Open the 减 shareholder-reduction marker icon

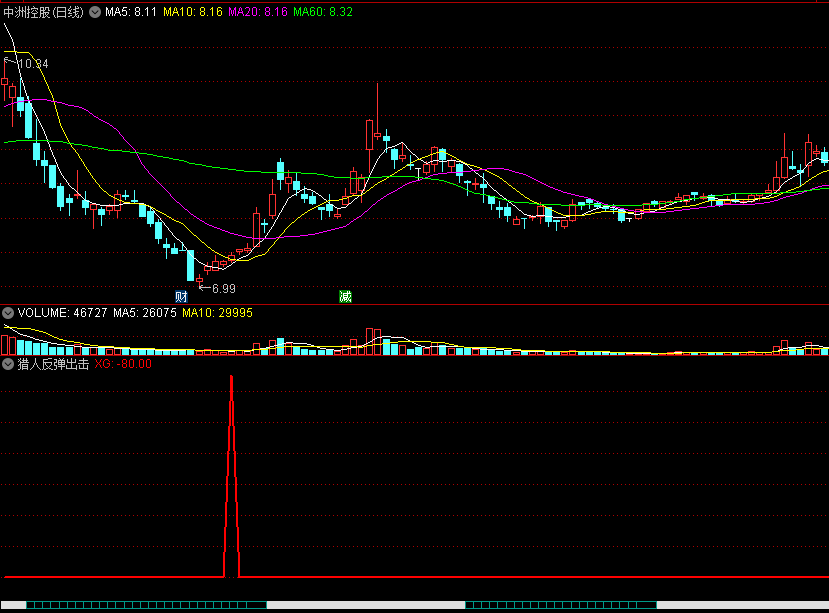coord(345,296)
